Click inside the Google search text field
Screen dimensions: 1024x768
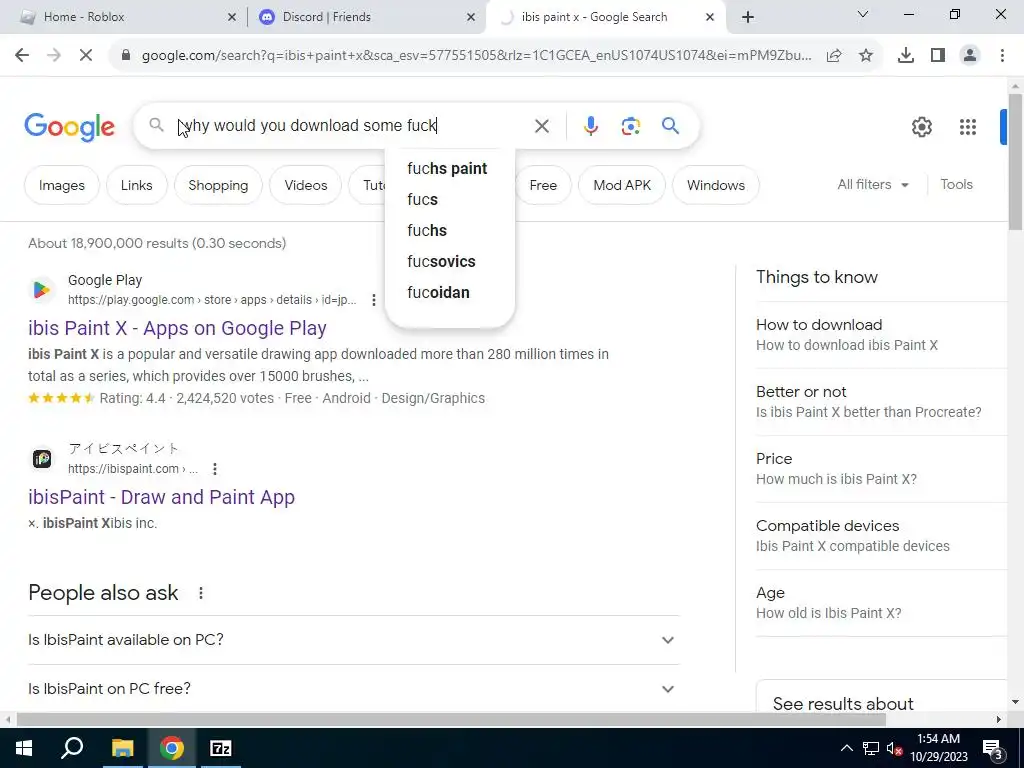349,125
